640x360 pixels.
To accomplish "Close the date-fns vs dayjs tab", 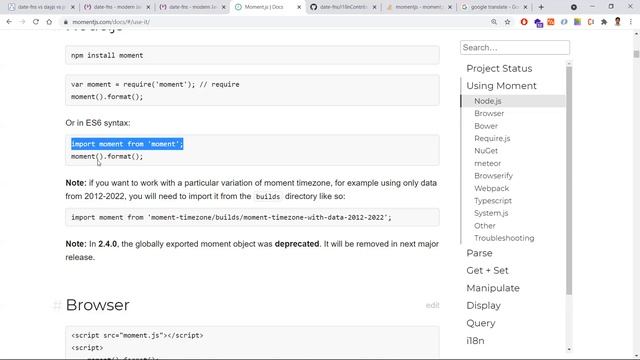I will 73,7.
